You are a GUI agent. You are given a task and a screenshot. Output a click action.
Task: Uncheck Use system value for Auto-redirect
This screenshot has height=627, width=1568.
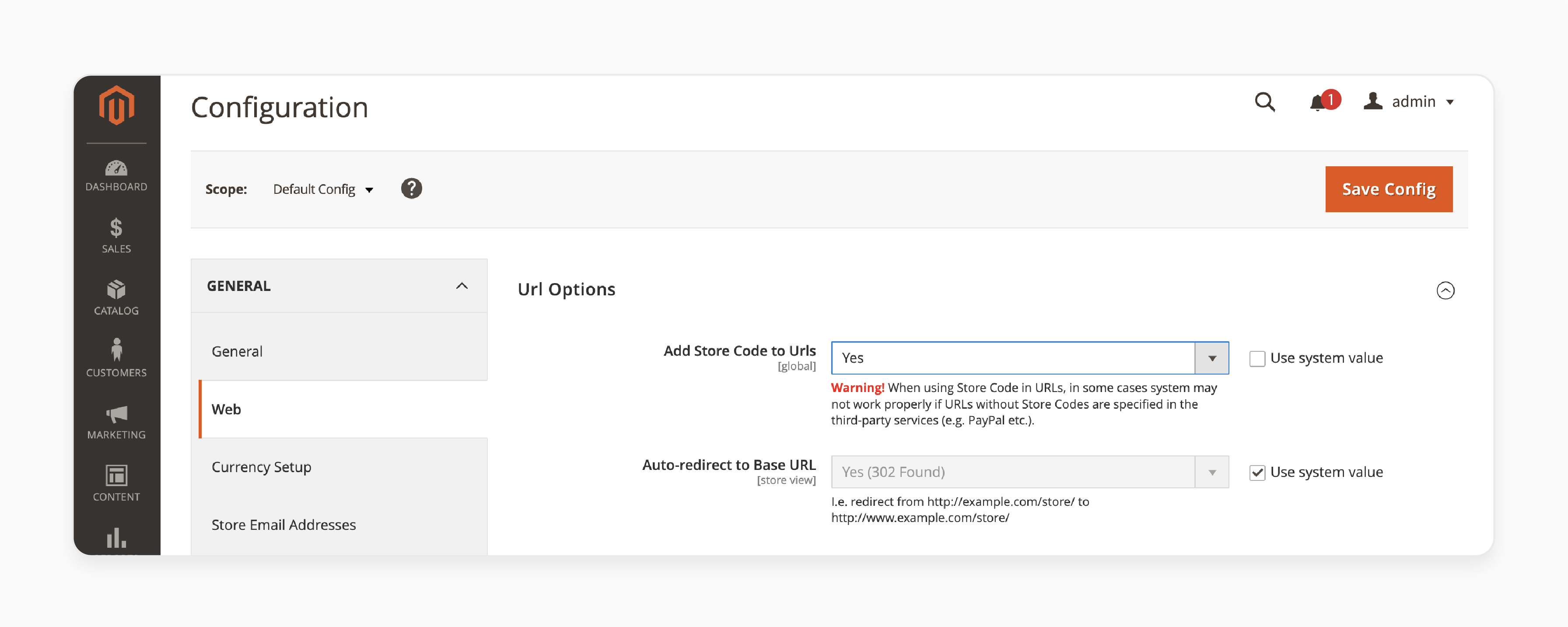coord(1257,473)
